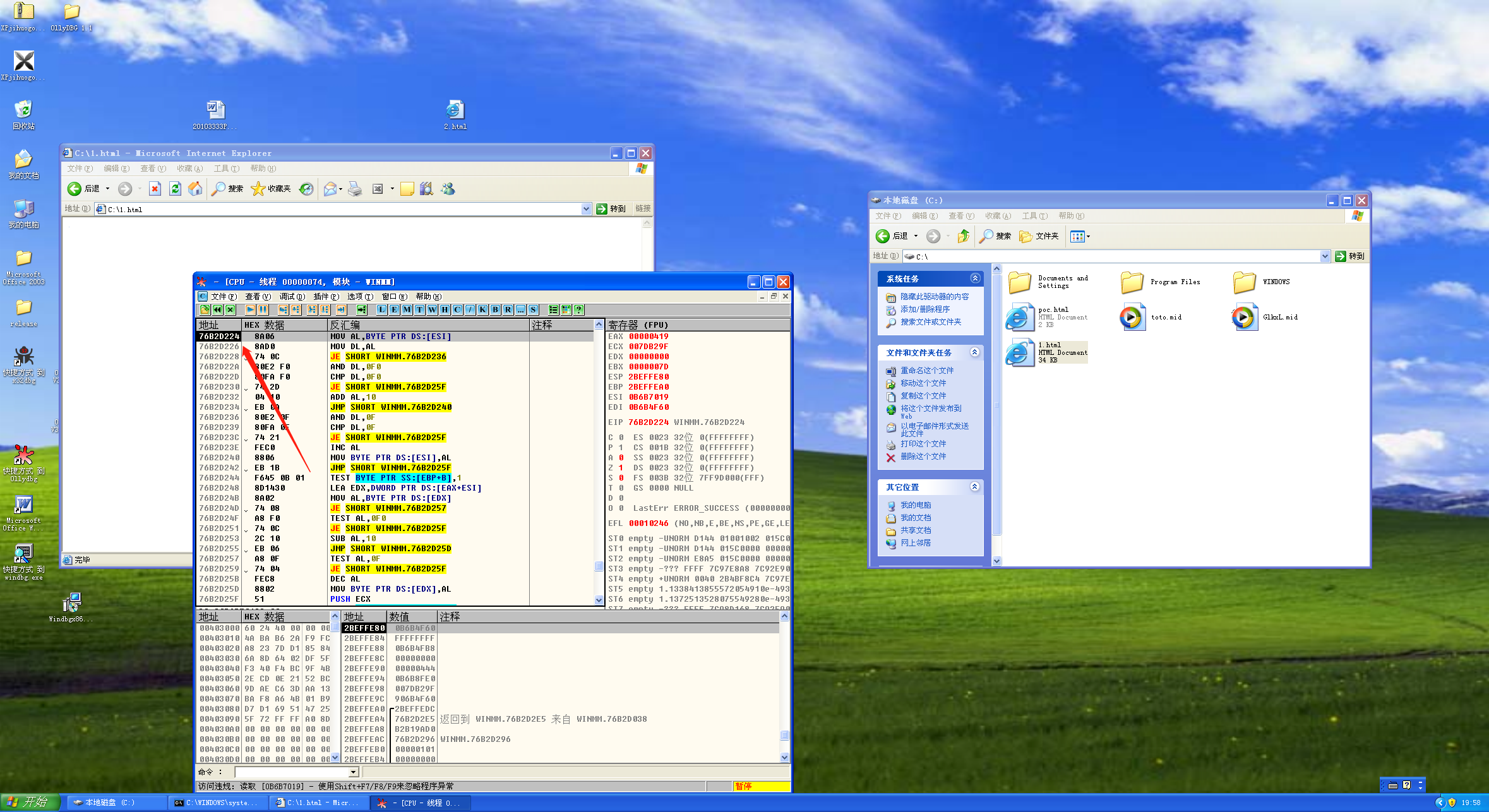Show Breakpoints window with B button
1489x812 pixels.
click(x=495, y=309)
